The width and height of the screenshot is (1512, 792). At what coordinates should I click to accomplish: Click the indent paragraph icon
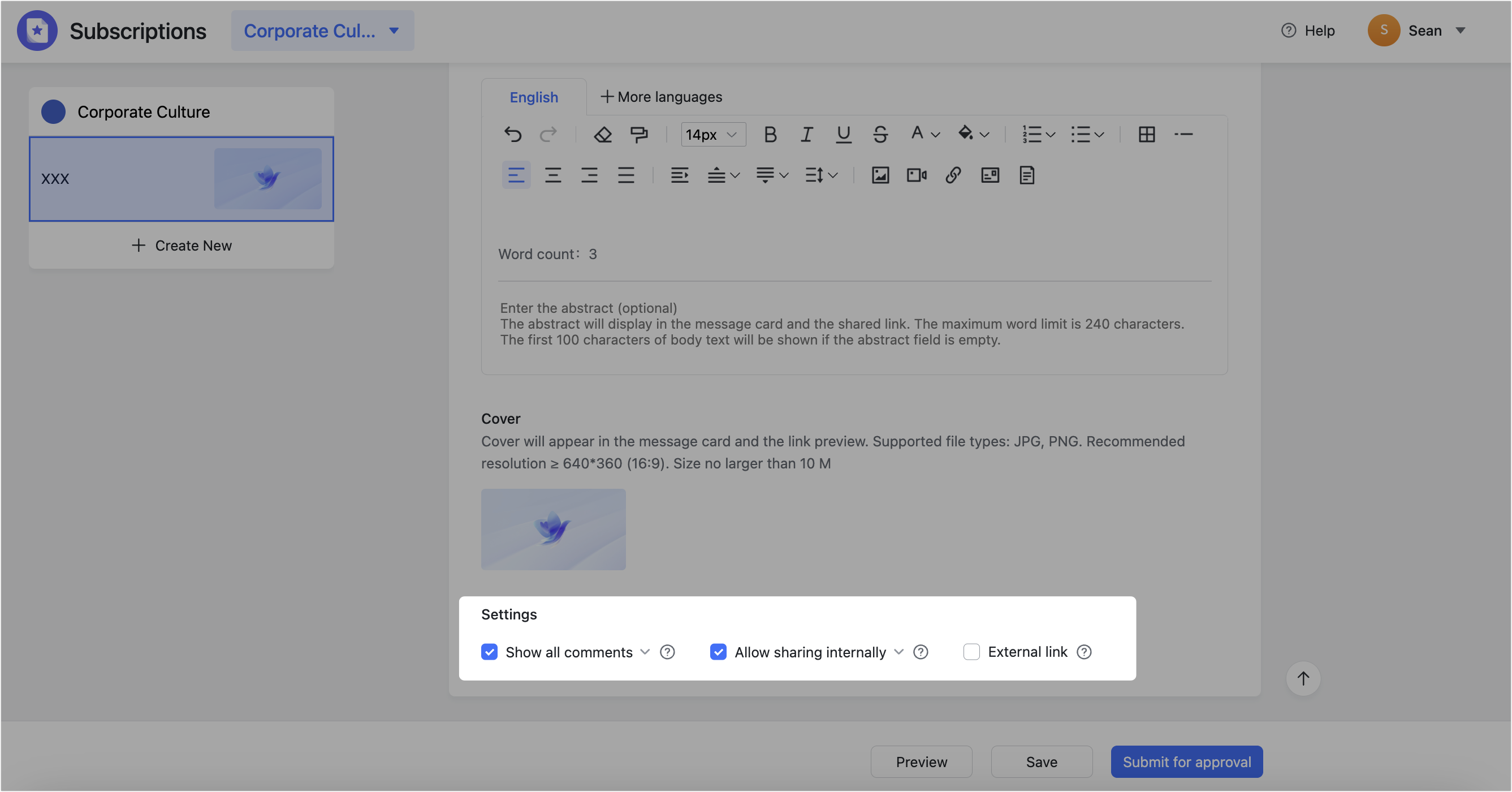coord(680,175)
